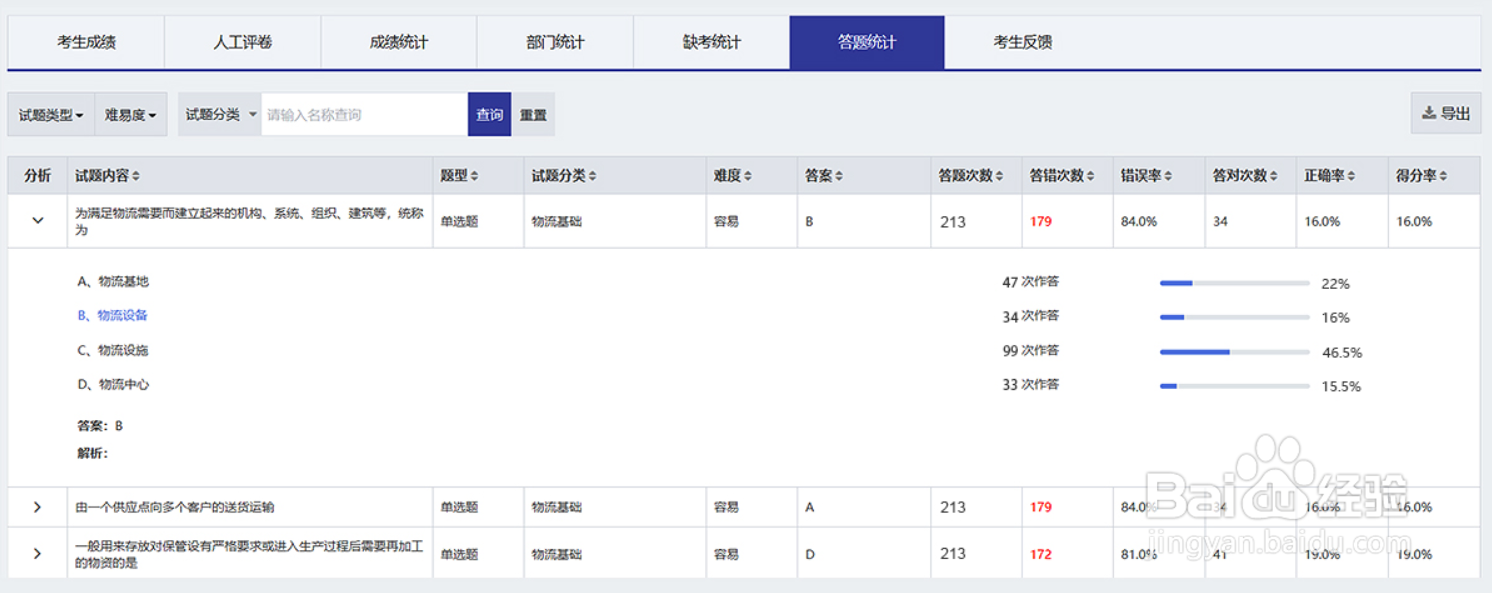This screenshot has height=593, width=1492.
Task: Sort by 答错次数 column icon
Action: point(1091,176)
